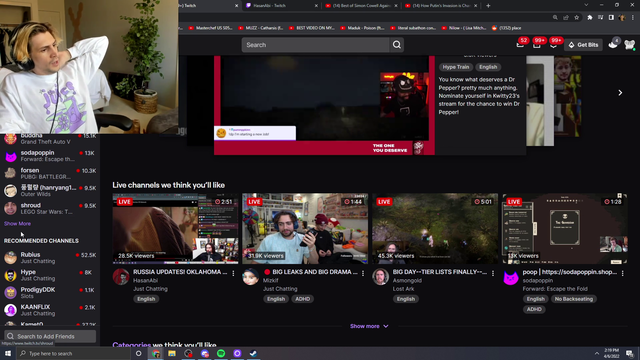Toggle the Chrome side panel icon
The width and height of the screenshot is (640, 360).
(x=611, y=18)
